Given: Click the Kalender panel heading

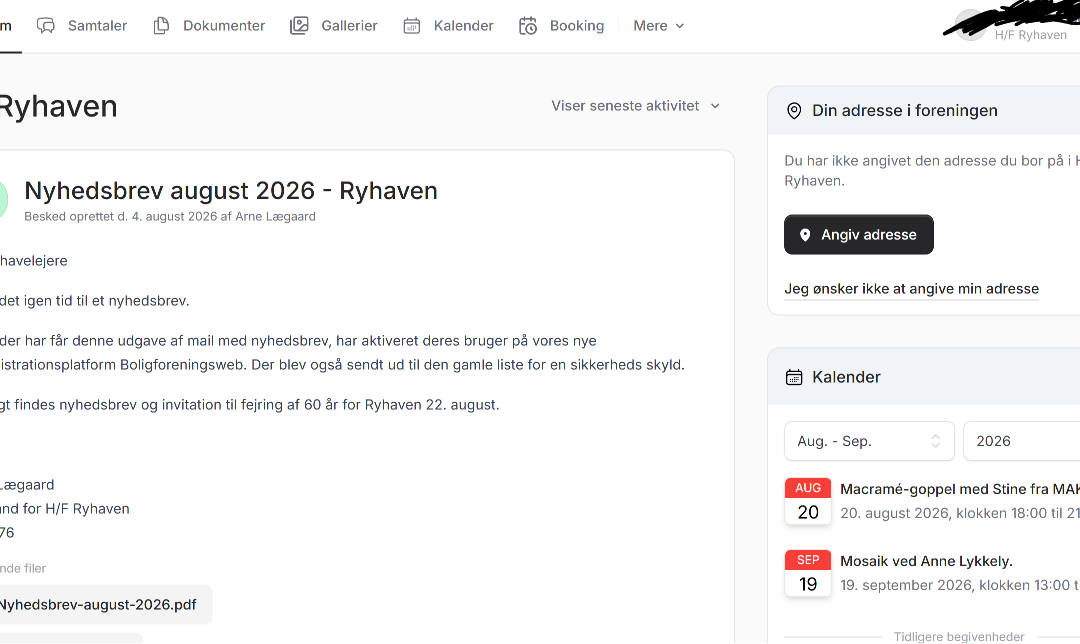Looking at the screenshot, I should (846, 377).
